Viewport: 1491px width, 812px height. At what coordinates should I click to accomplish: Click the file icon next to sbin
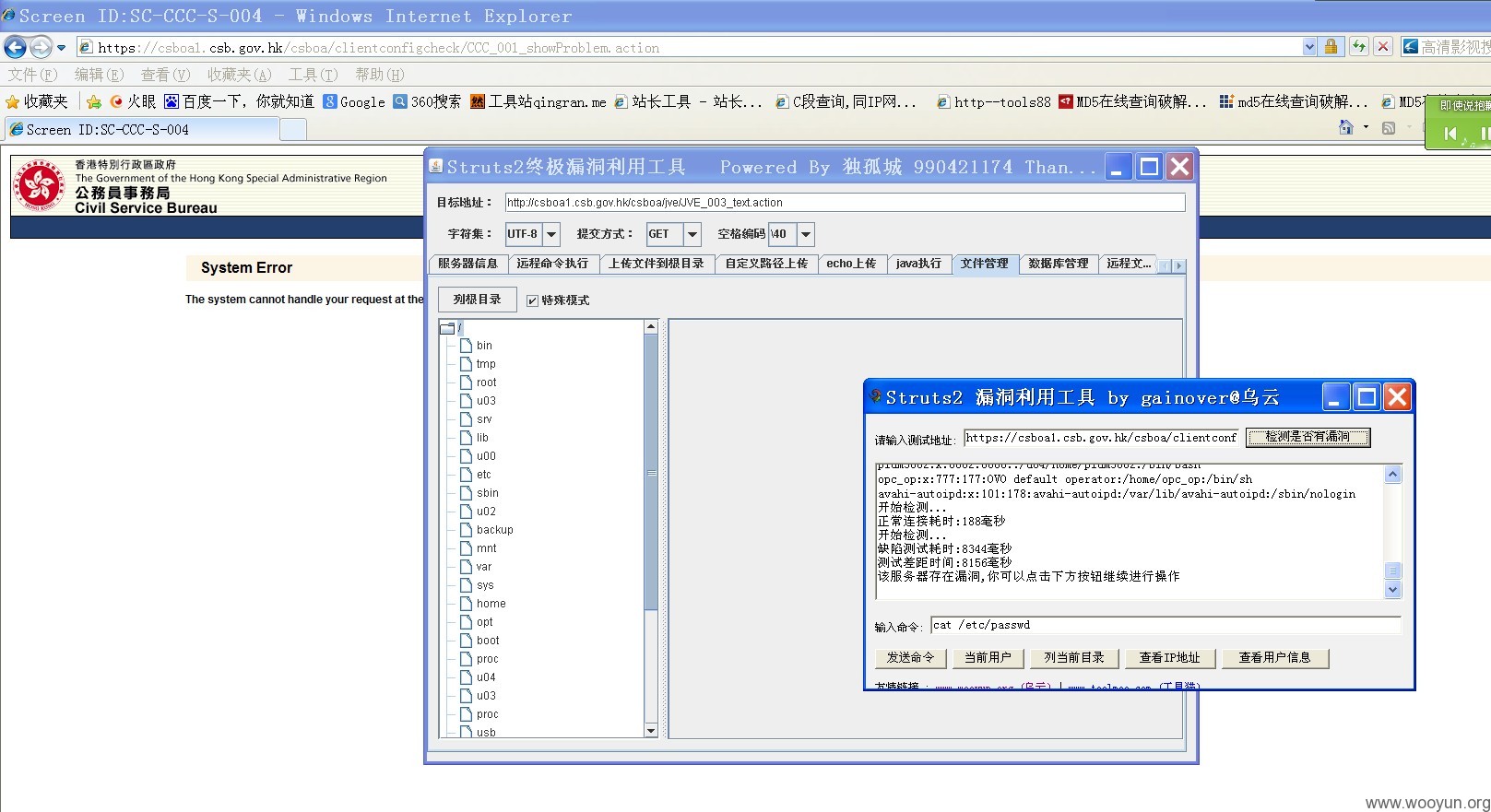pos(466,493)
